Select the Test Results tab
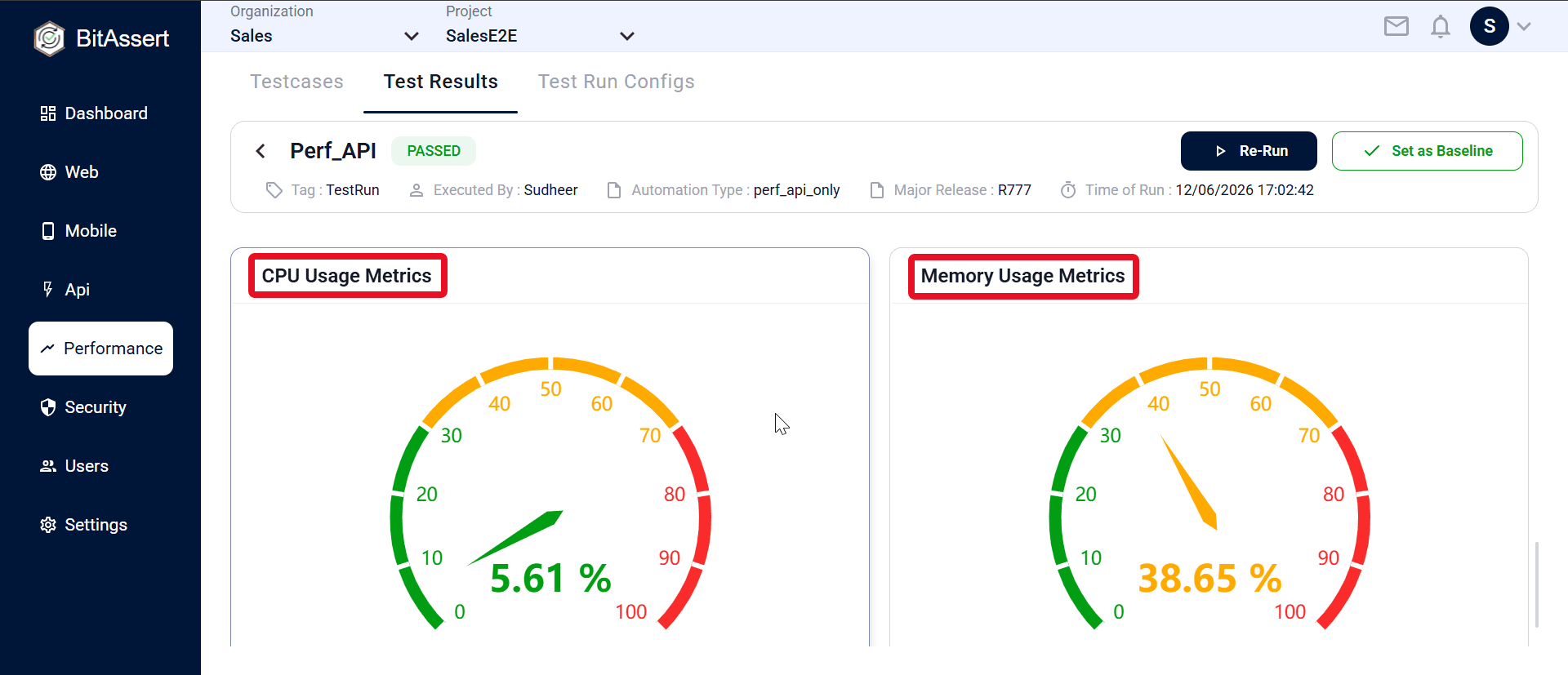 [441, 82]
